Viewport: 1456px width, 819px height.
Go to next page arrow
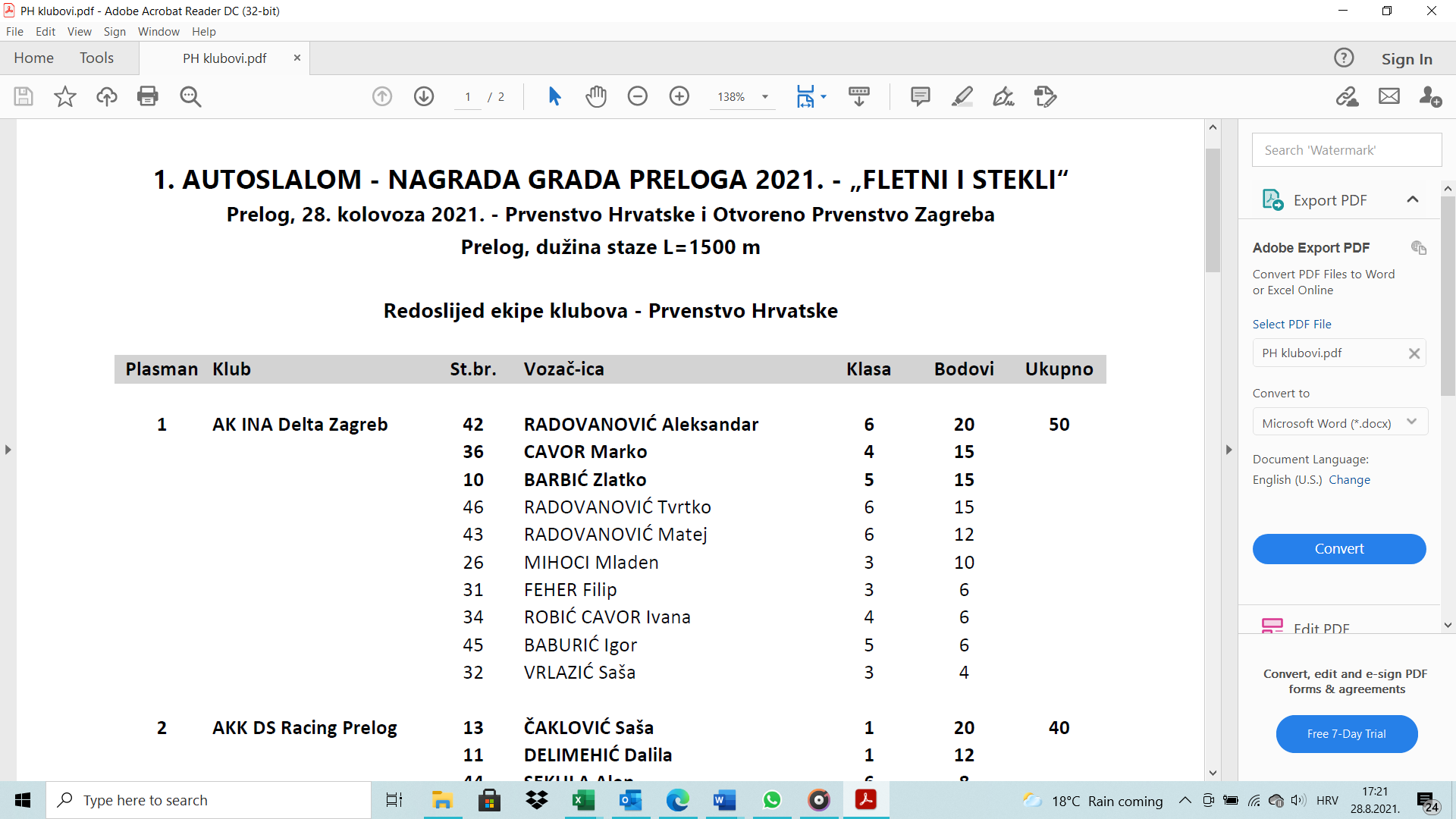424,96
